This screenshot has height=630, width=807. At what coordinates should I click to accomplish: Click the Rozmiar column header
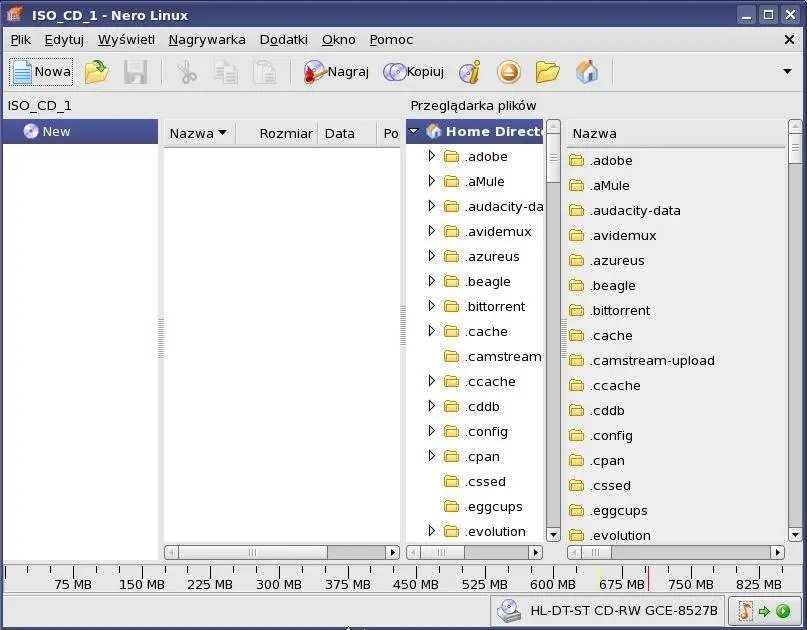point(277,133)
